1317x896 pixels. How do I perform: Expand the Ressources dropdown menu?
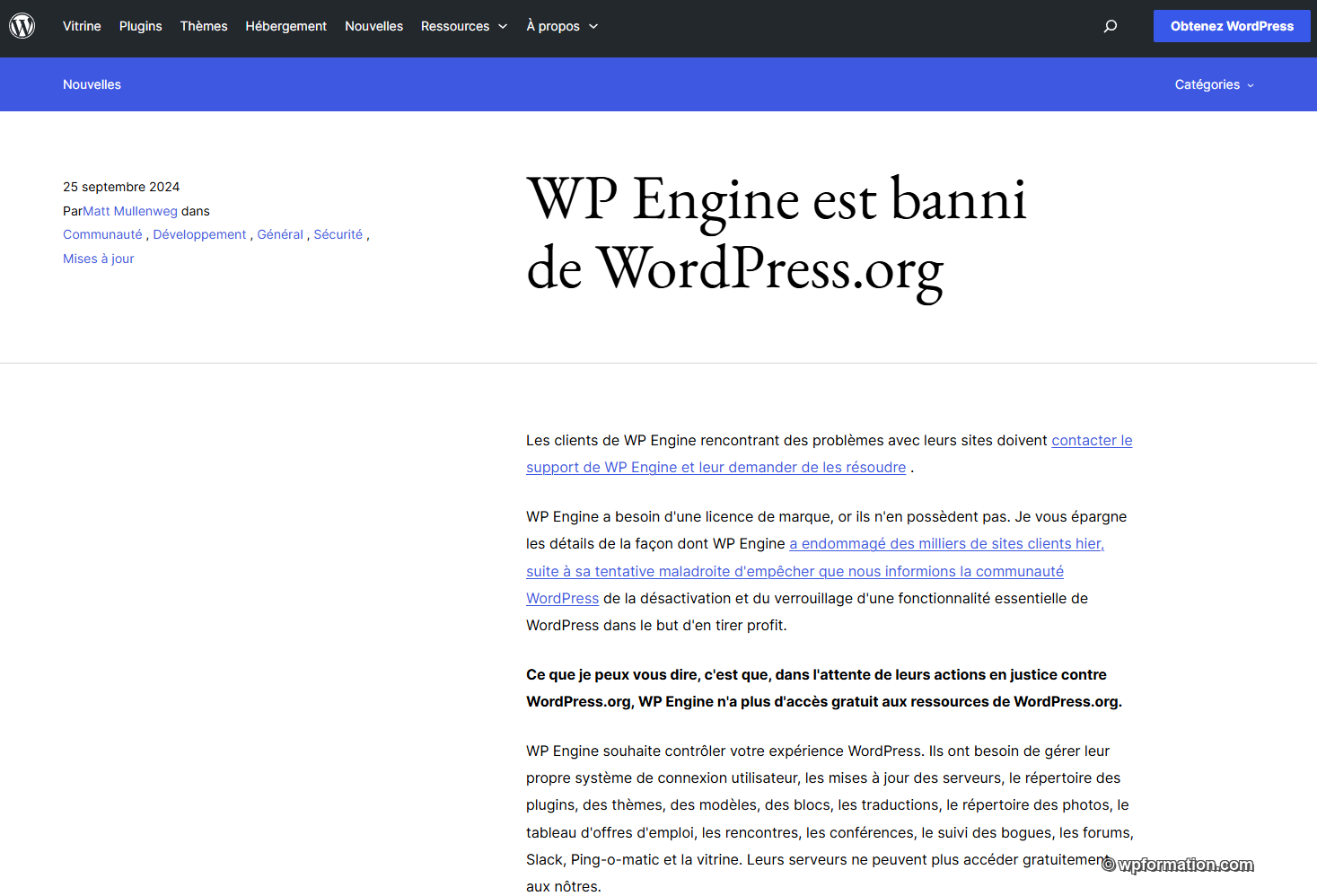pyautogui.click(x=464, y=26)
